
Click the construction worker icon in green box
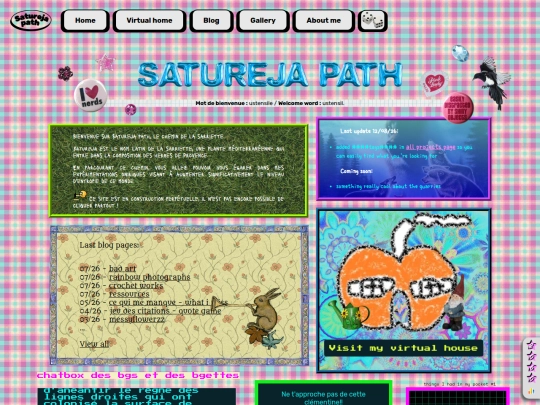click(x=80, y=196)
